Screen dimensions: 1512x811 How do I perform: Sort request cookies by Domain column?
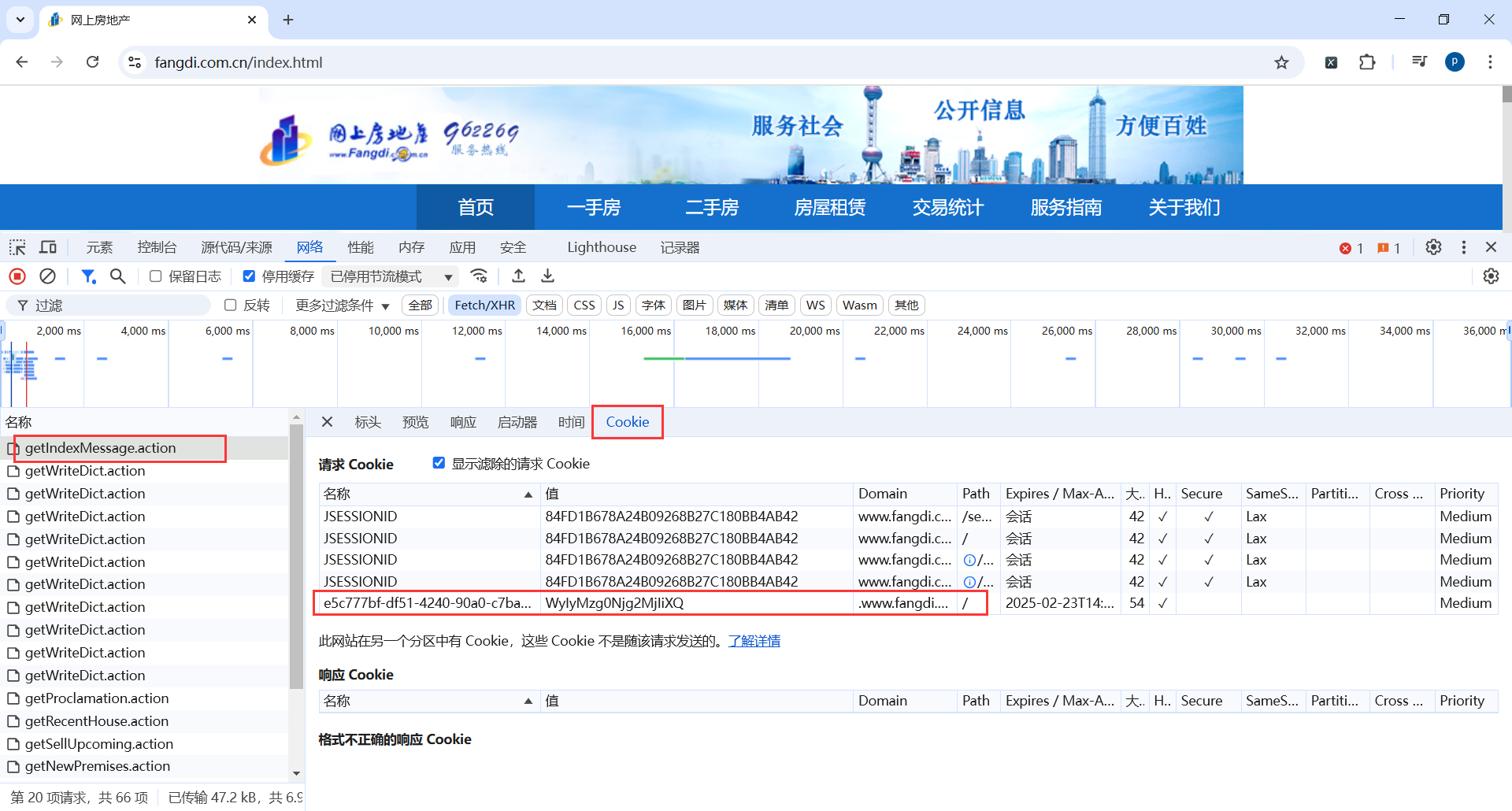coord(906,494)
